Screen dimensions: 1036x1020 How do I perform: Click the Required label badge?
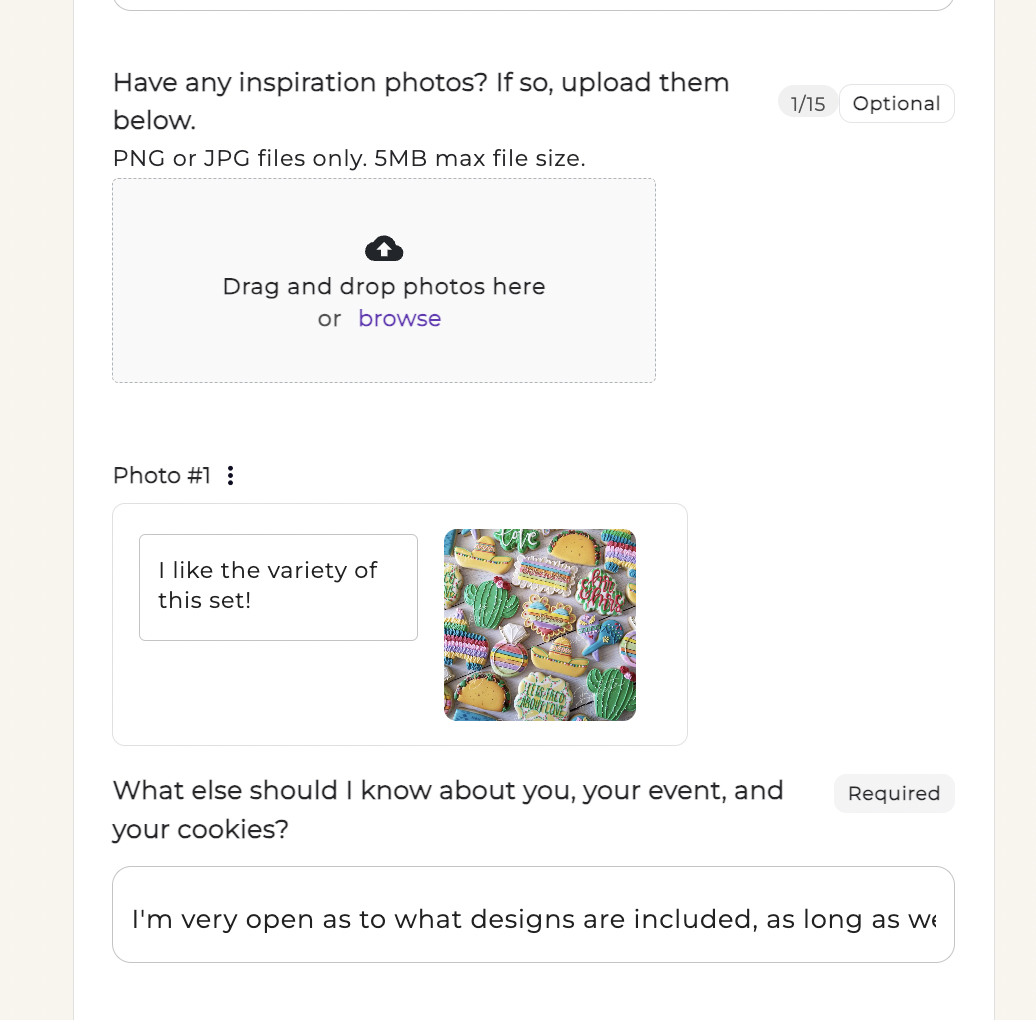[894, 793]
